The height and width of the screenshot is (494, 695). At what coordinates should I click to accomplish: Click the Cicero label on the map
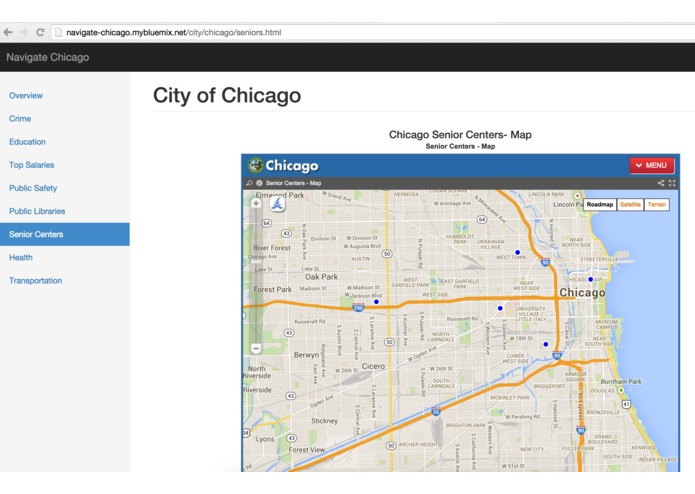tap(373, 366)
